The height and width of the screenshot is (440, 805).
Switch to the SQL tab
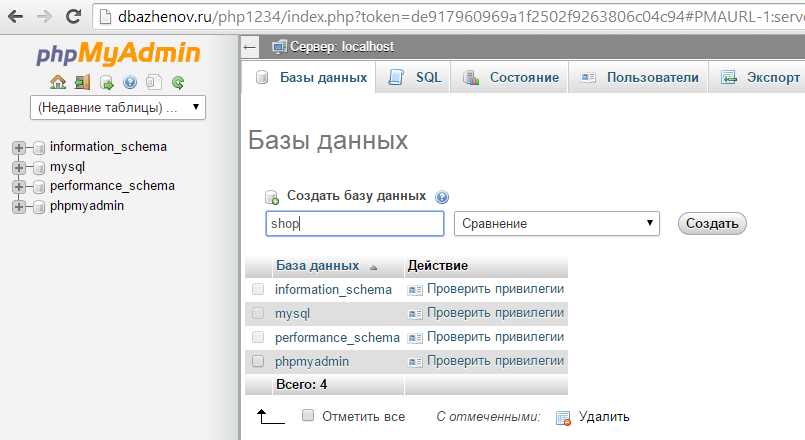pos(414,77)
